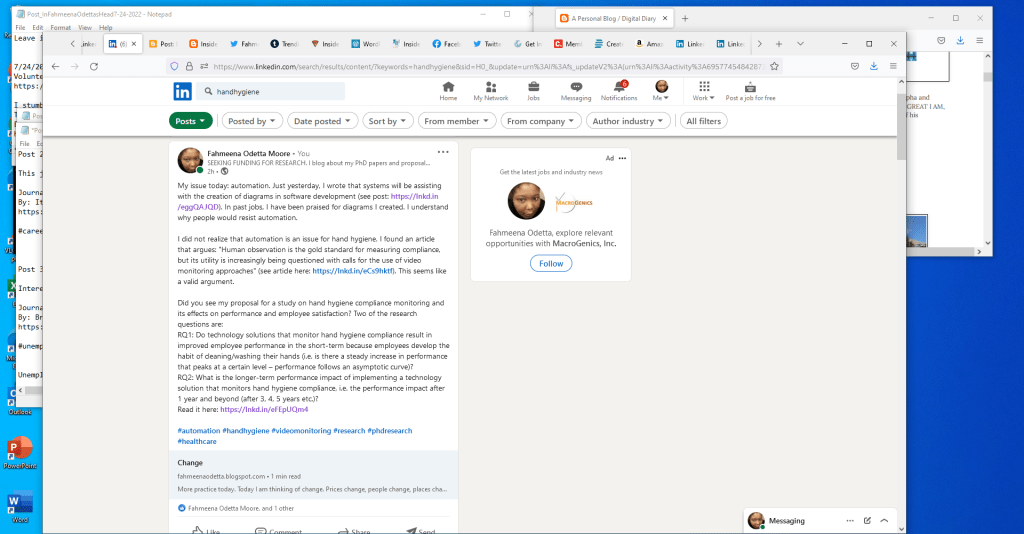
Task: Expand the Posts filter dropdown
Action: [x=190, y=121]
